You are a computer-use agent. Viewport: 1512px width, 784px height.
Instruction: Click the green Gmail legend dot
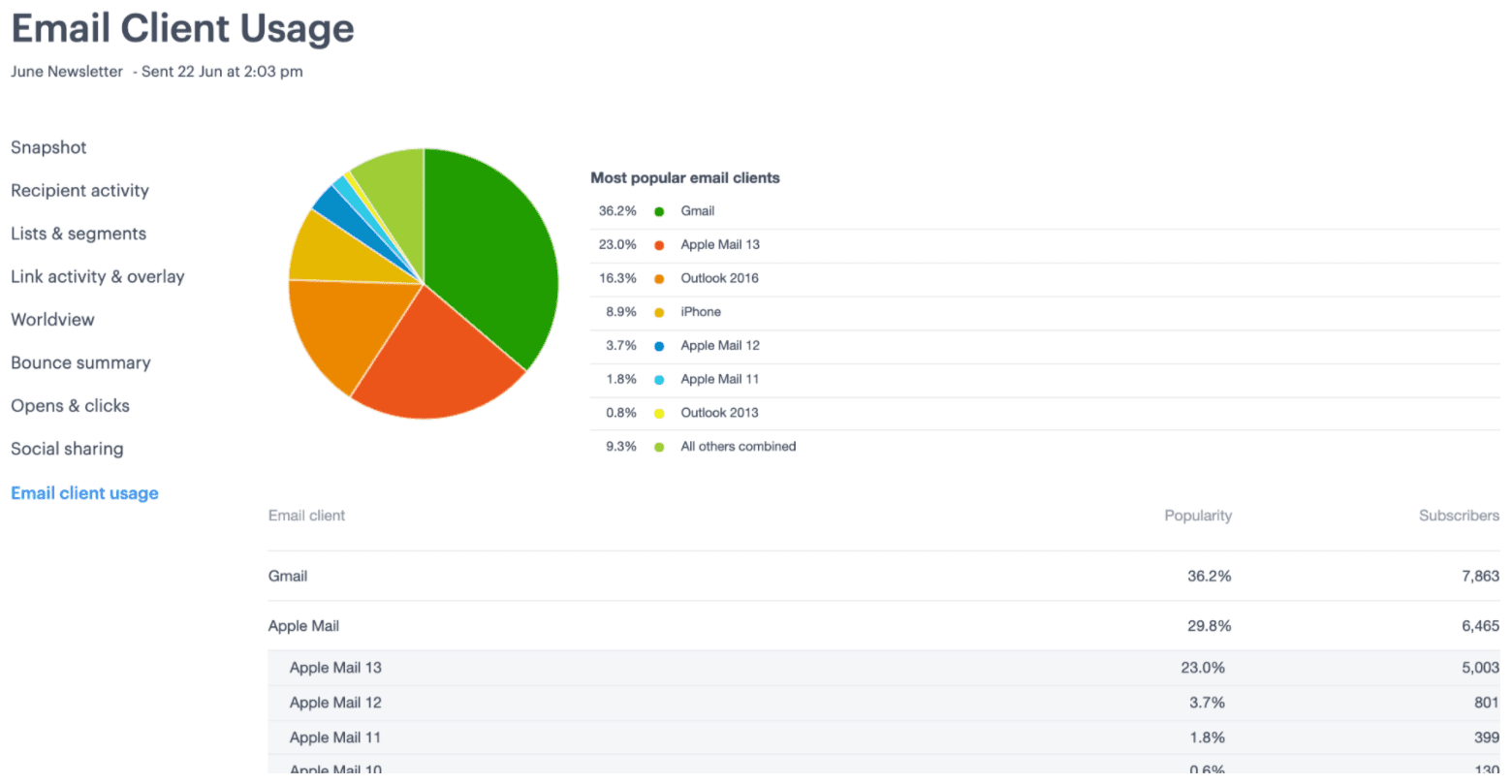click(659, 211)
